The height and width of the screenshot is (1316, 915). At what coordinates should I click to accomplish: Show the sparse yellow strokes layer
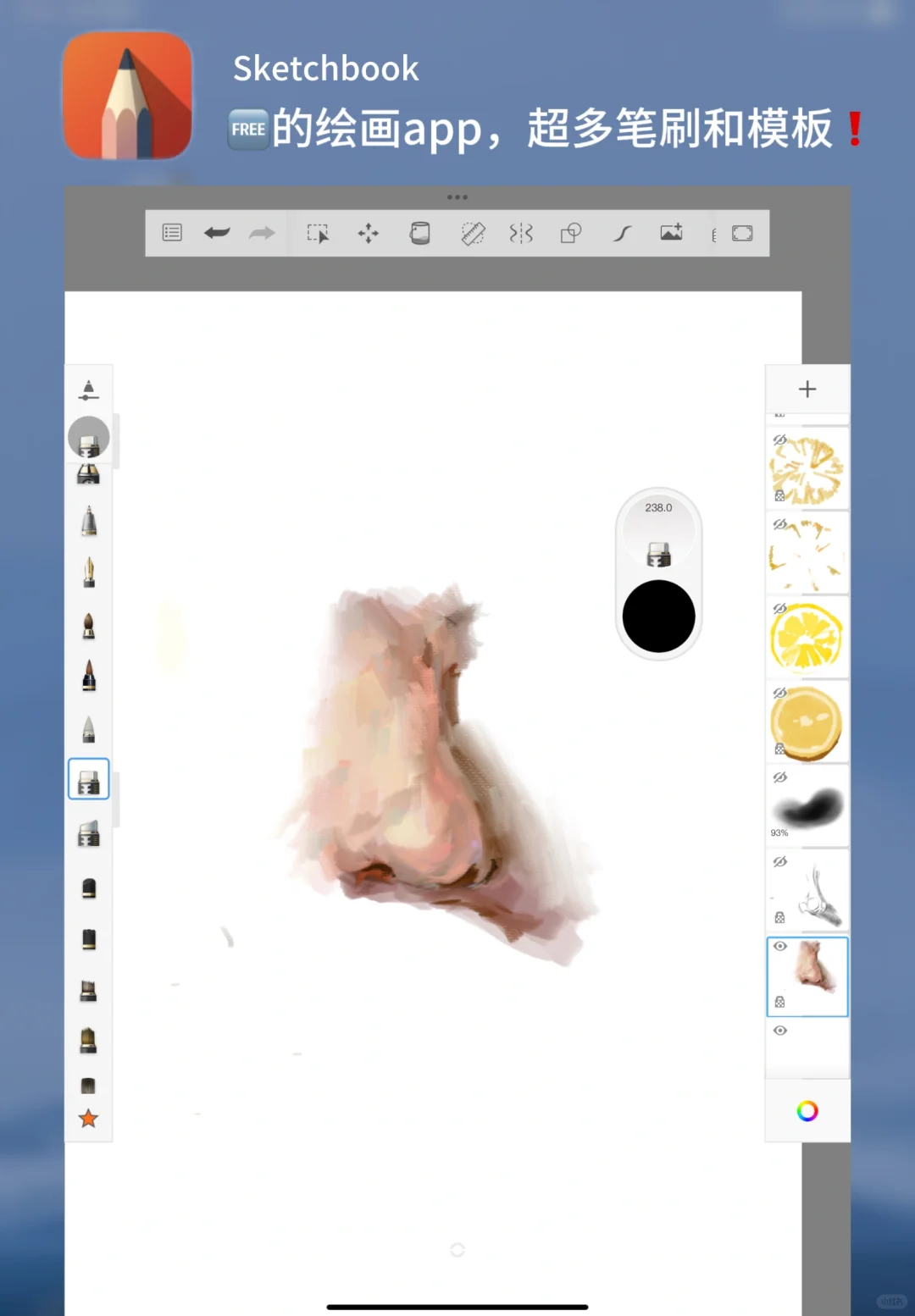(x=779, y=524)
